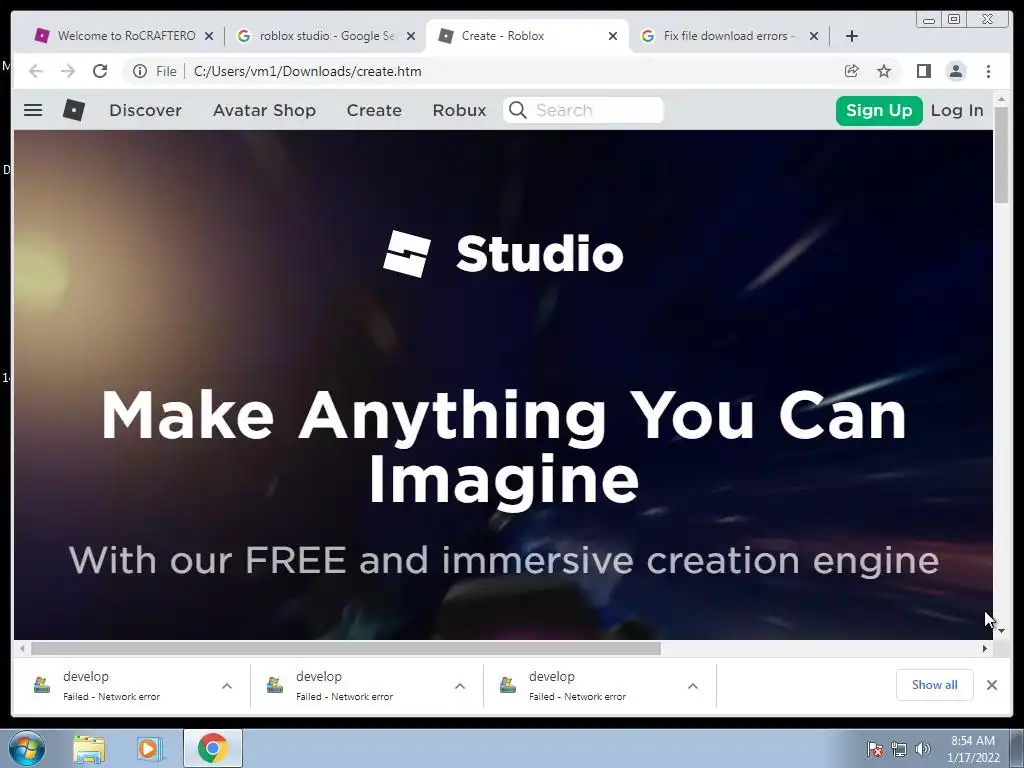Screen dimensions: 1024x768
Task: Close the Fix file download errors tab
Action: pos(814,36)
